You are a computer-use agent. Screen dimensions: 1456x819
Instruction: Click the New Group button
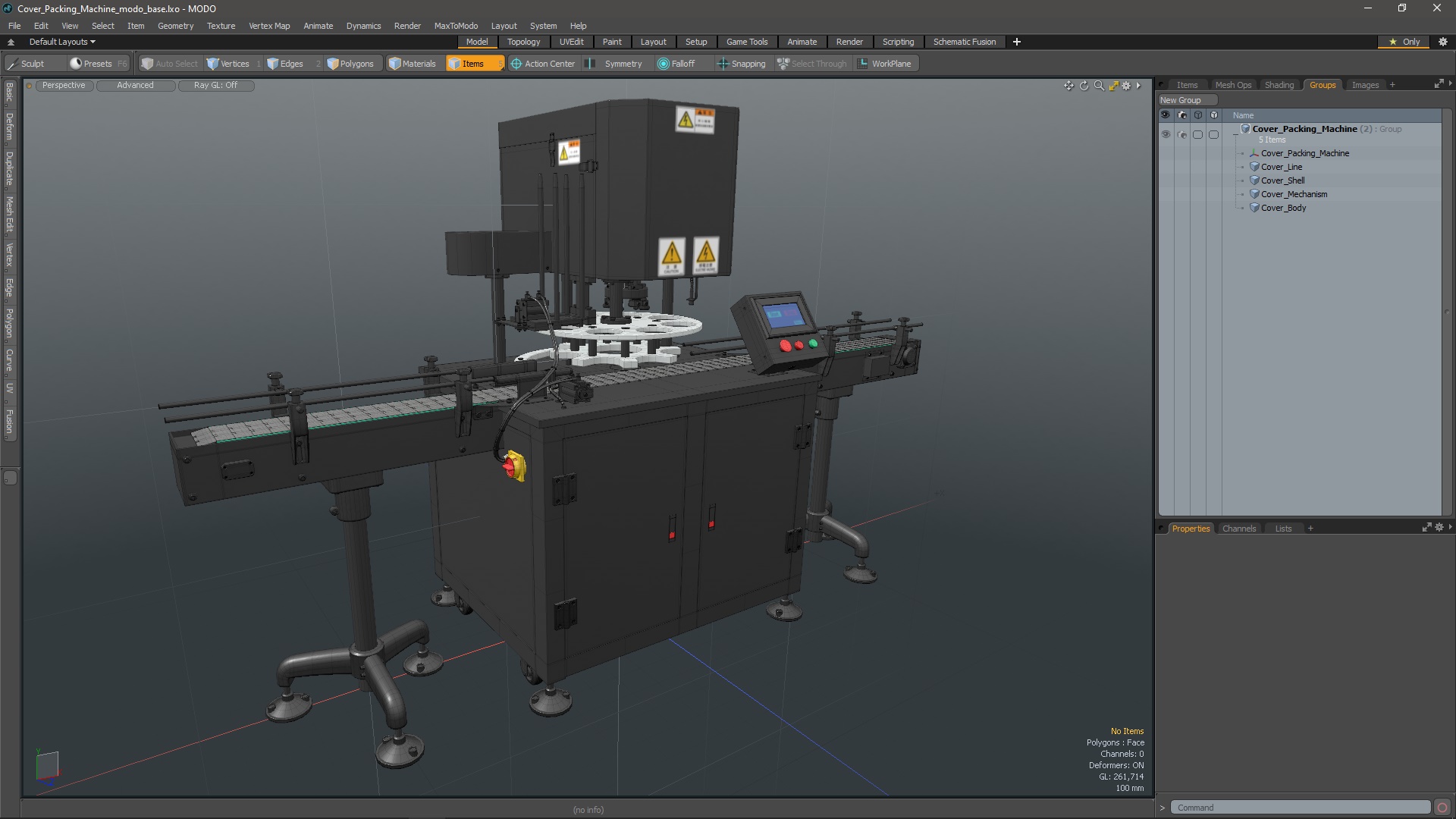[1180, 100]
